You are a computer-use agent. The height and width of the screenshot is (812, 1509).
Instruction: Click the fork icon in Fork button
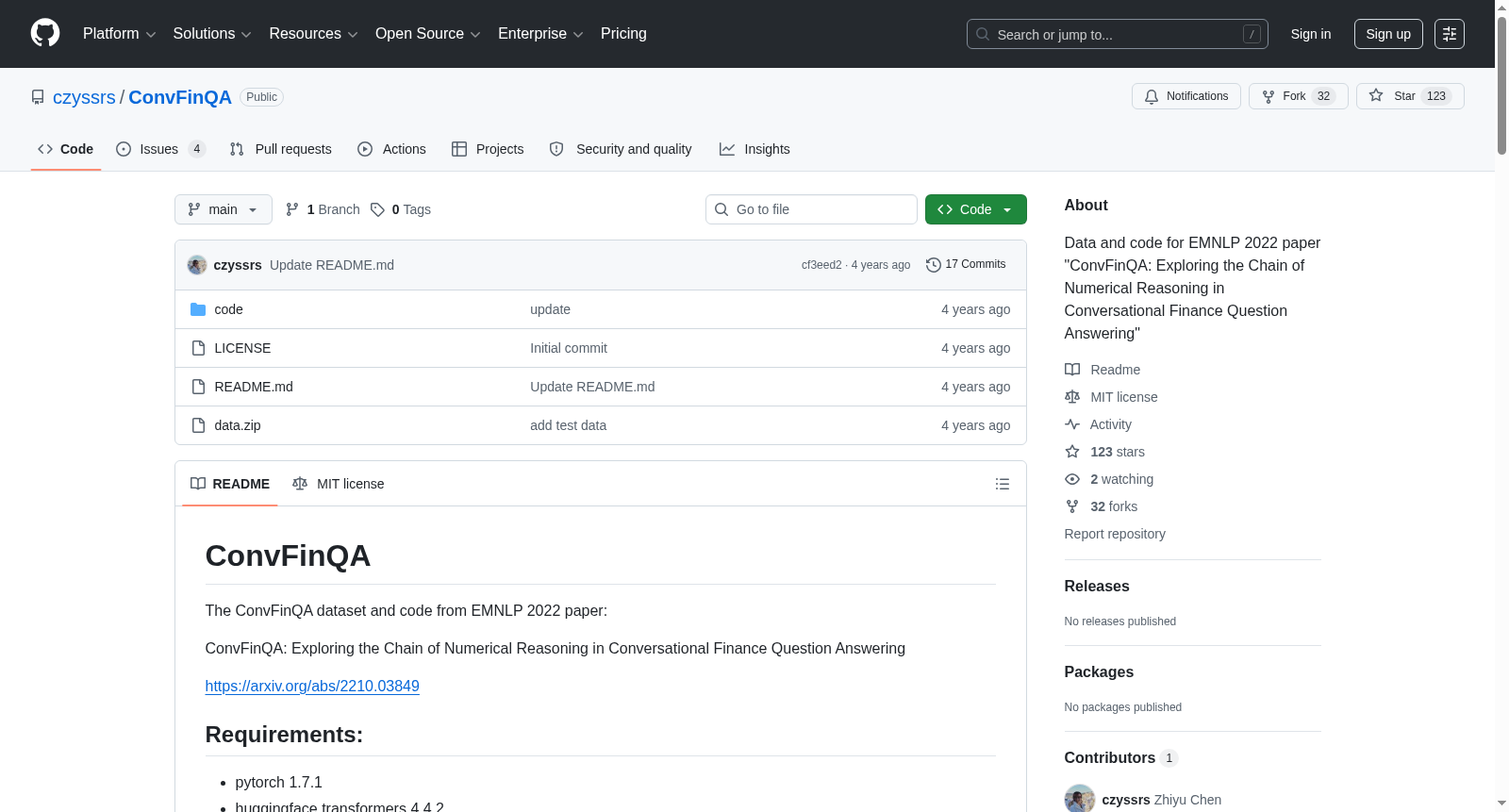click(x=1269, y=96)
